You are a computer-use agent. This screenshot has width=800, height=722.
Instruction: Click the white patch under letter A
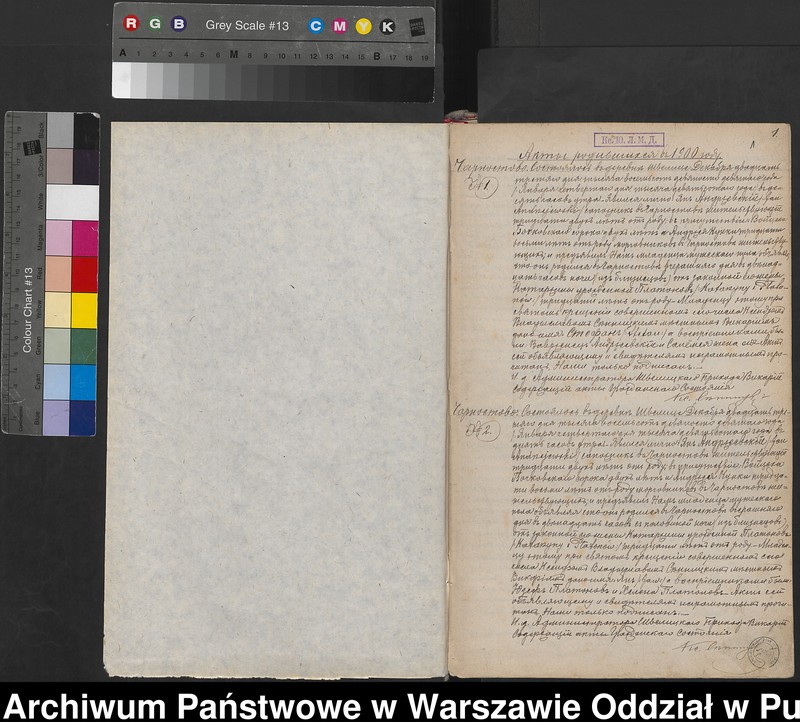point(121,80)
